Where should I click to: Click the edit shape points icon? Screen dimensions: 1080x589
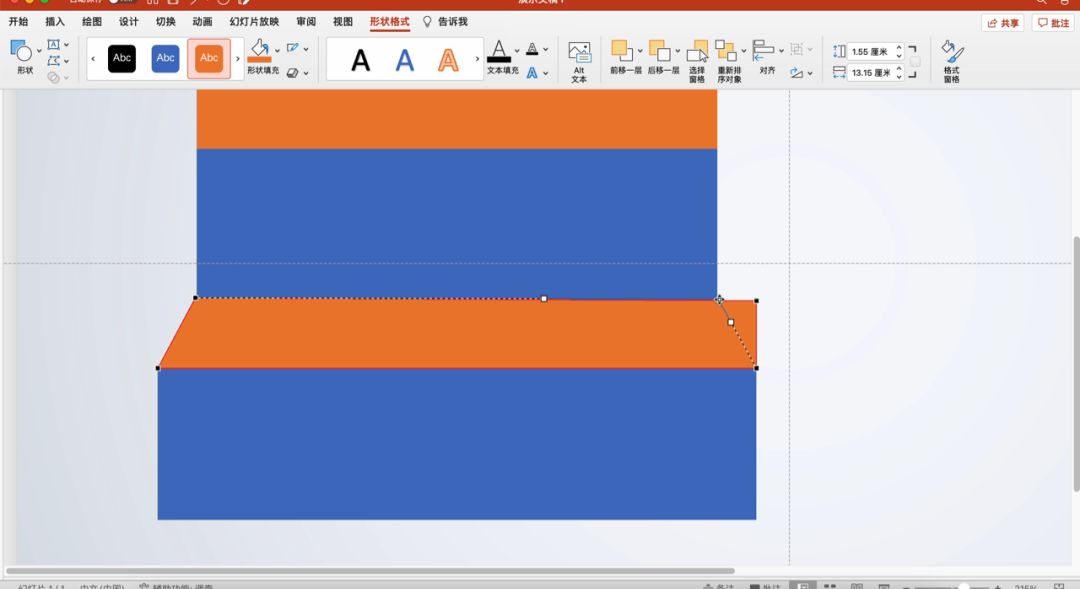54,61
